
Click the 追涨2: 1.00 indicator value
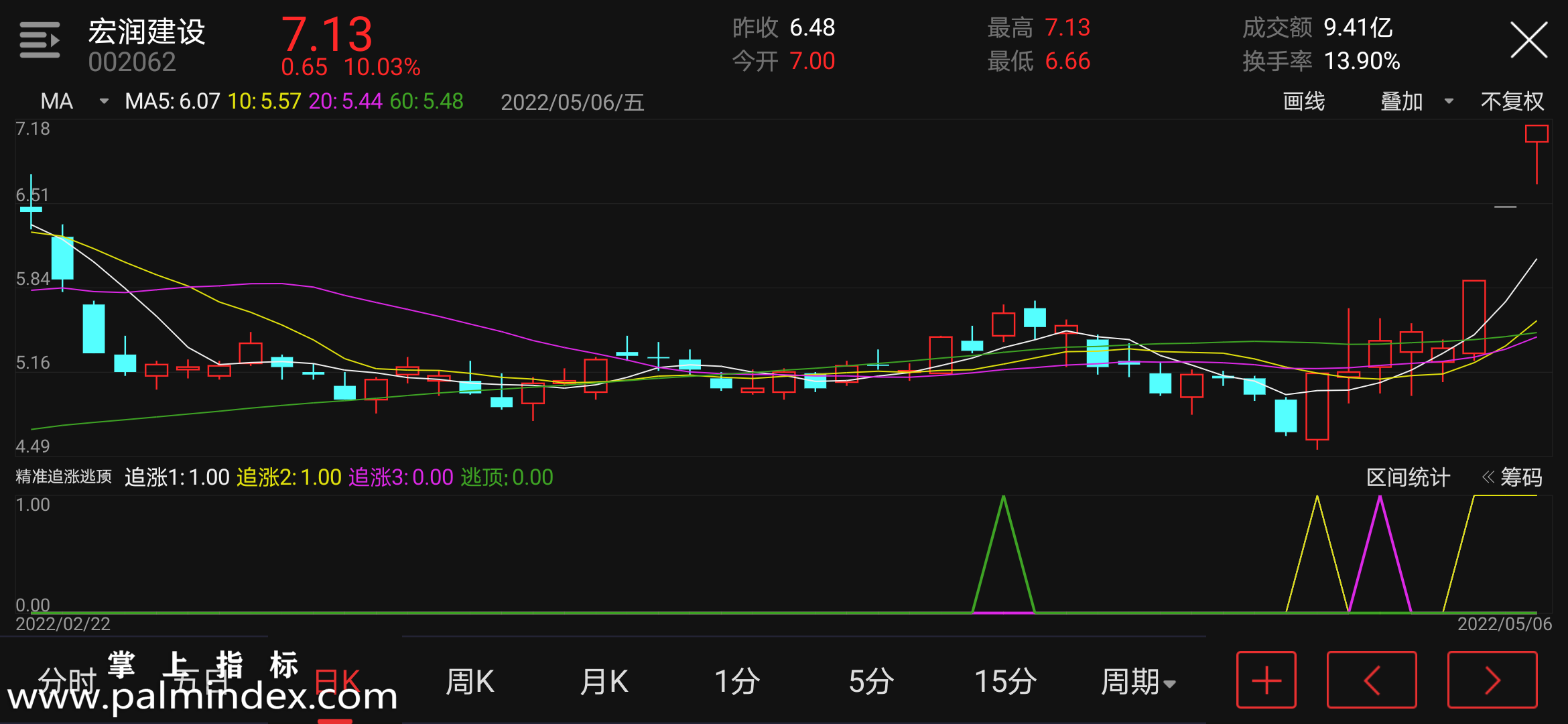[289, 477]
